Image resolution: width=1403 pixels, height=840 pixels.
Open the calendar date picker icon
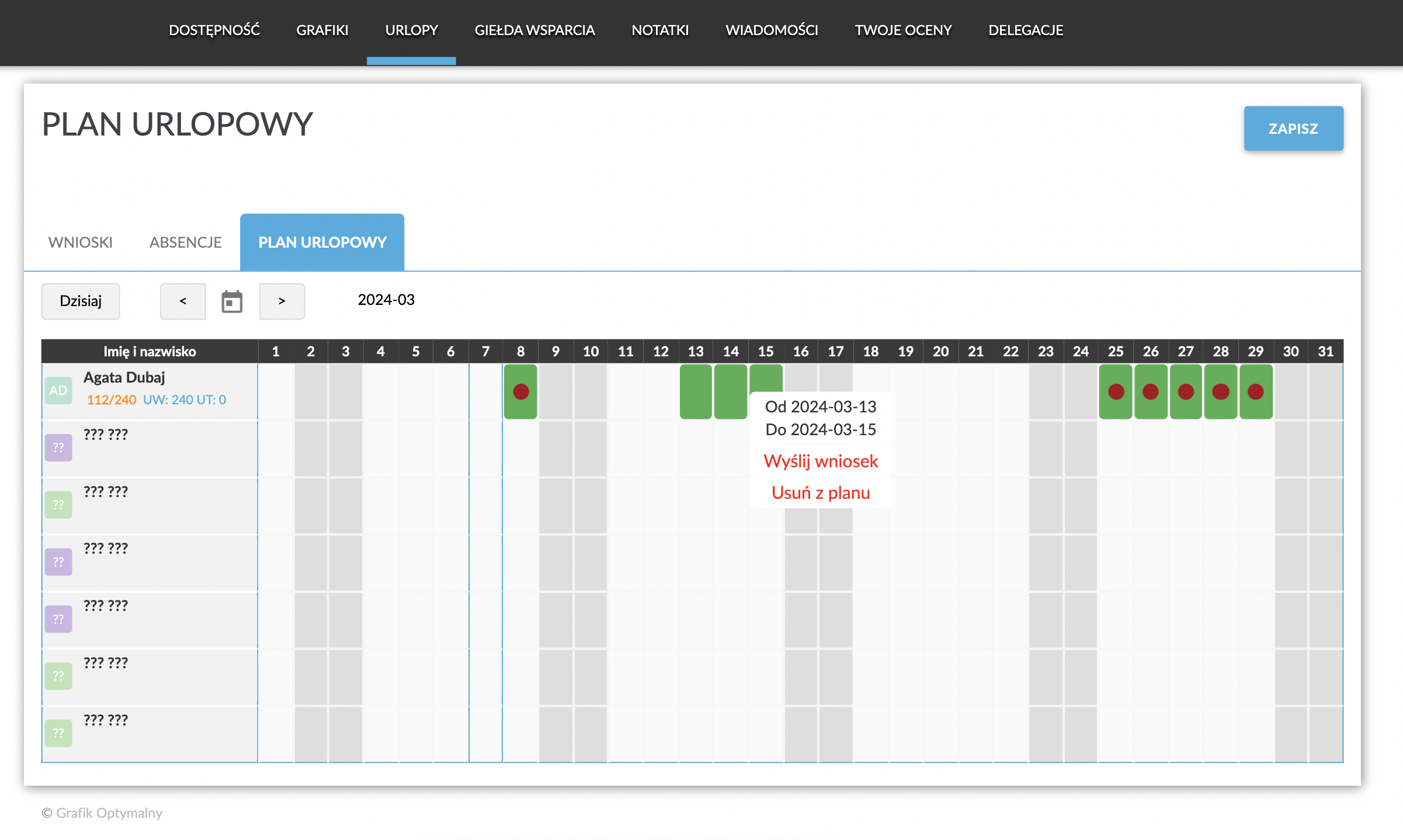(x=232, y=301)
